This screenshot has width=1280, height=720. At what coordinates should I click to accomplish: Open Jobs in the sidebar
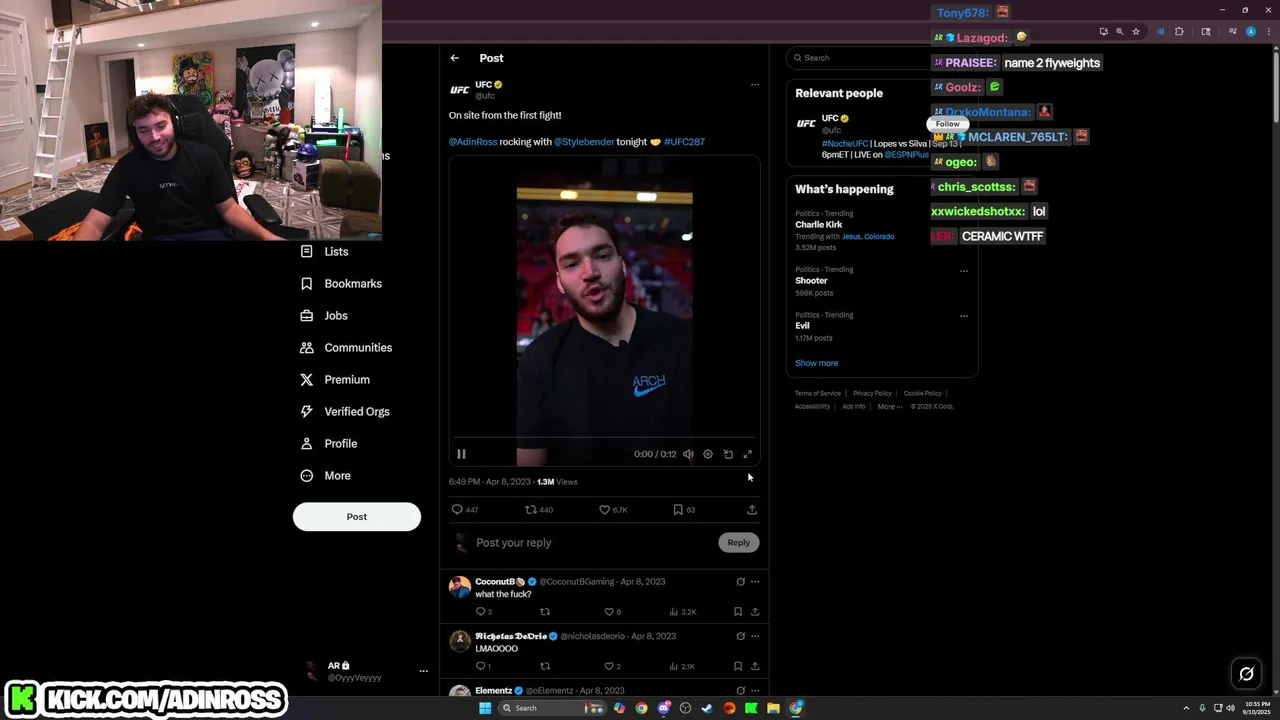point(324,316)
